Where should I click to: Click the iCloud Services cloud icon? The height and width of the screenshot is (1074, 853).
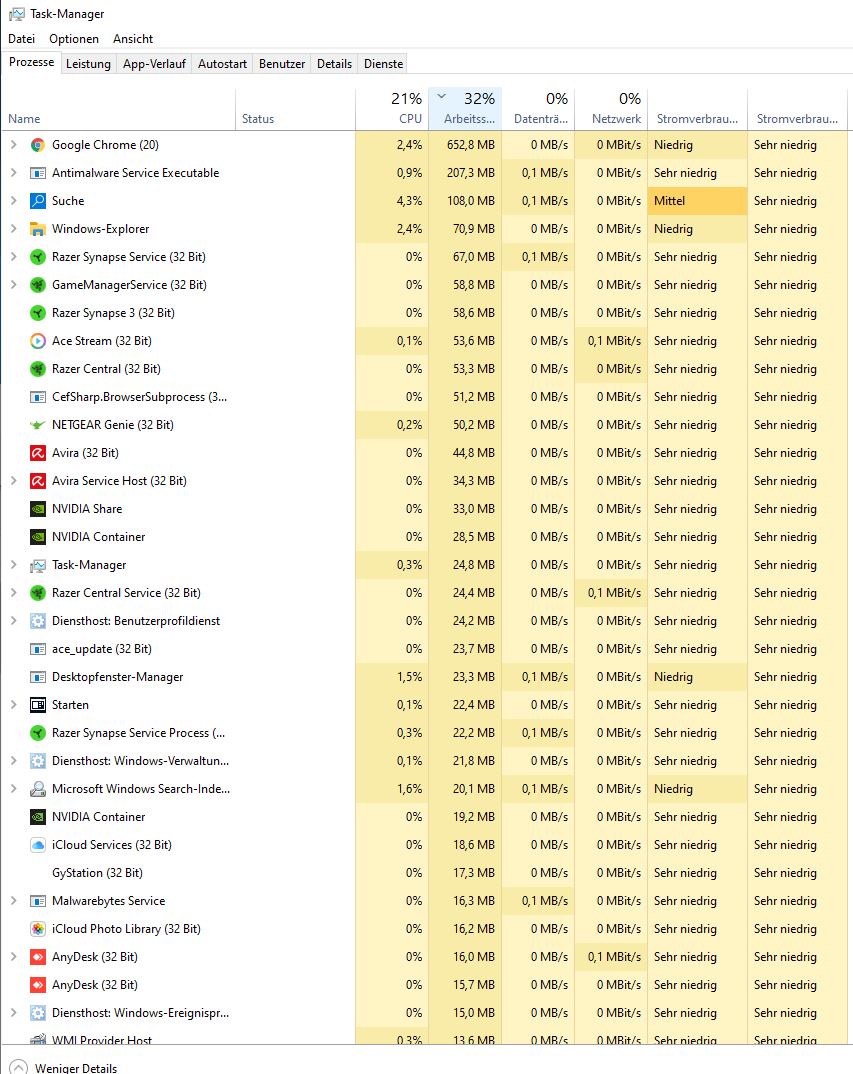pos(38,845)
